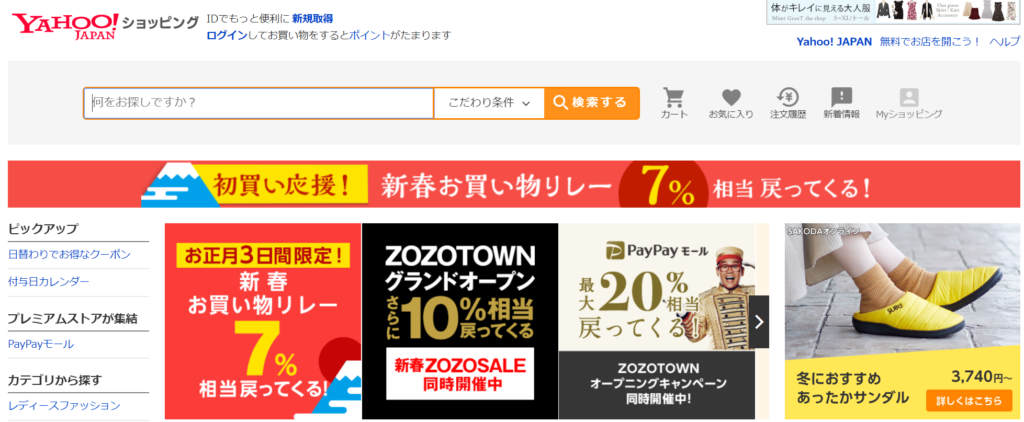1024x422 pixels.
Task: Click the orange 検索する search button
Action: (591, 103)
